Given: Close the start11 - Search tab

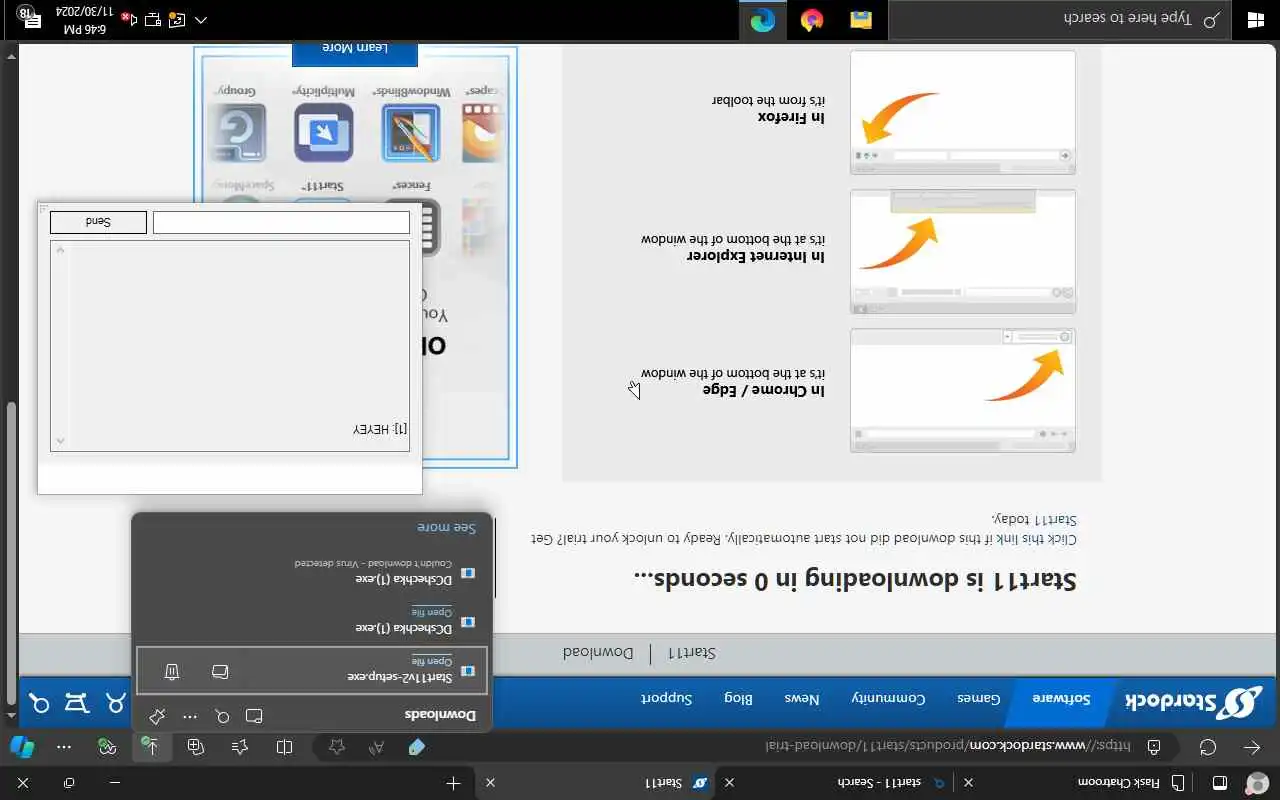Looking at the screenshot, I should tap(729, 783).
